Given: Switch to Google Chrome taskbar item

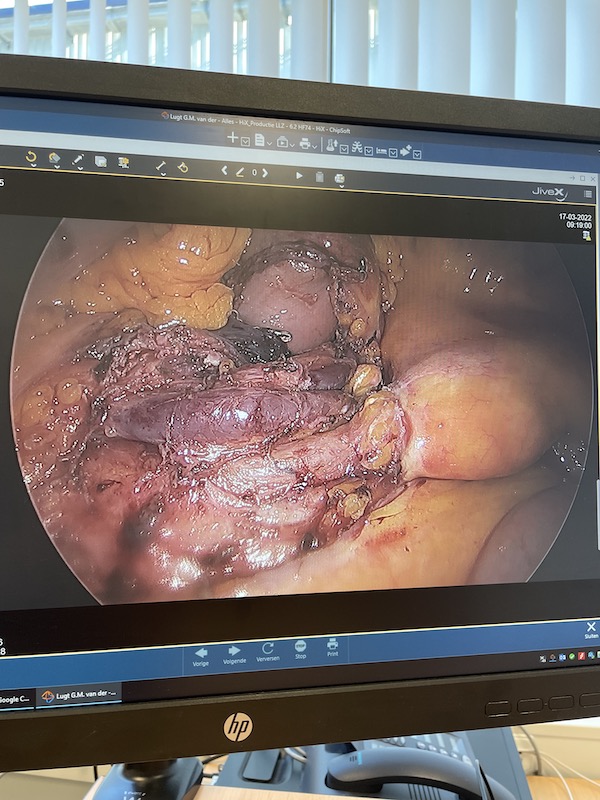Looking at the screenshot, I should coord(15,699).
